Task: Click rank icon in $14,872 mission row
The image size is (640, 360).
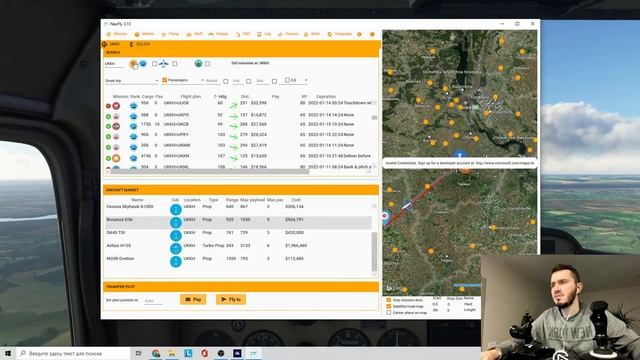Action: coord(133,116)
